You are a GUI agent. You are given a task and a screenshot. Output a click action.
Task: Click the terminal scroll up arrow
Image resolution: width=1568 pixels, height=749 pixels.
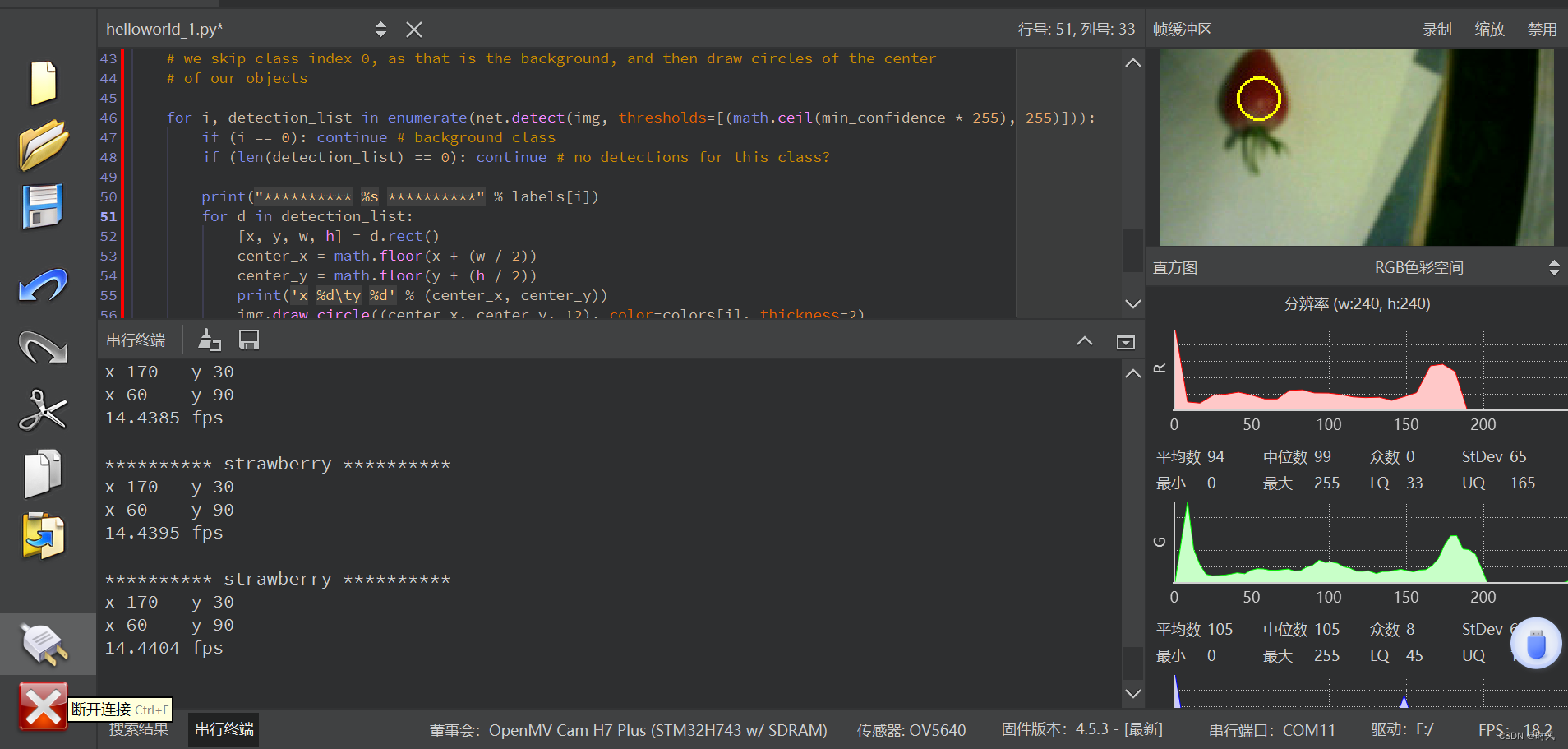coord(1133,373)
